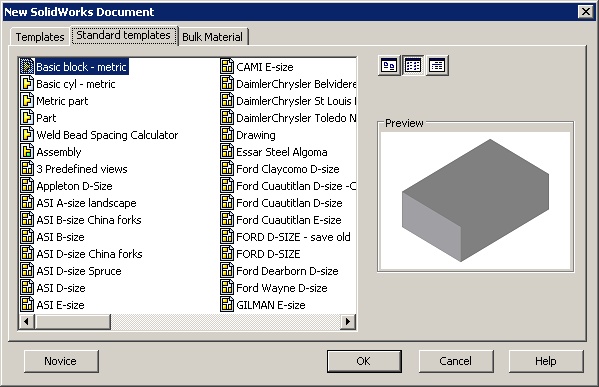Screen dimensions: 599x387
Task: Click the scroll left arrow
Action: 26,321
